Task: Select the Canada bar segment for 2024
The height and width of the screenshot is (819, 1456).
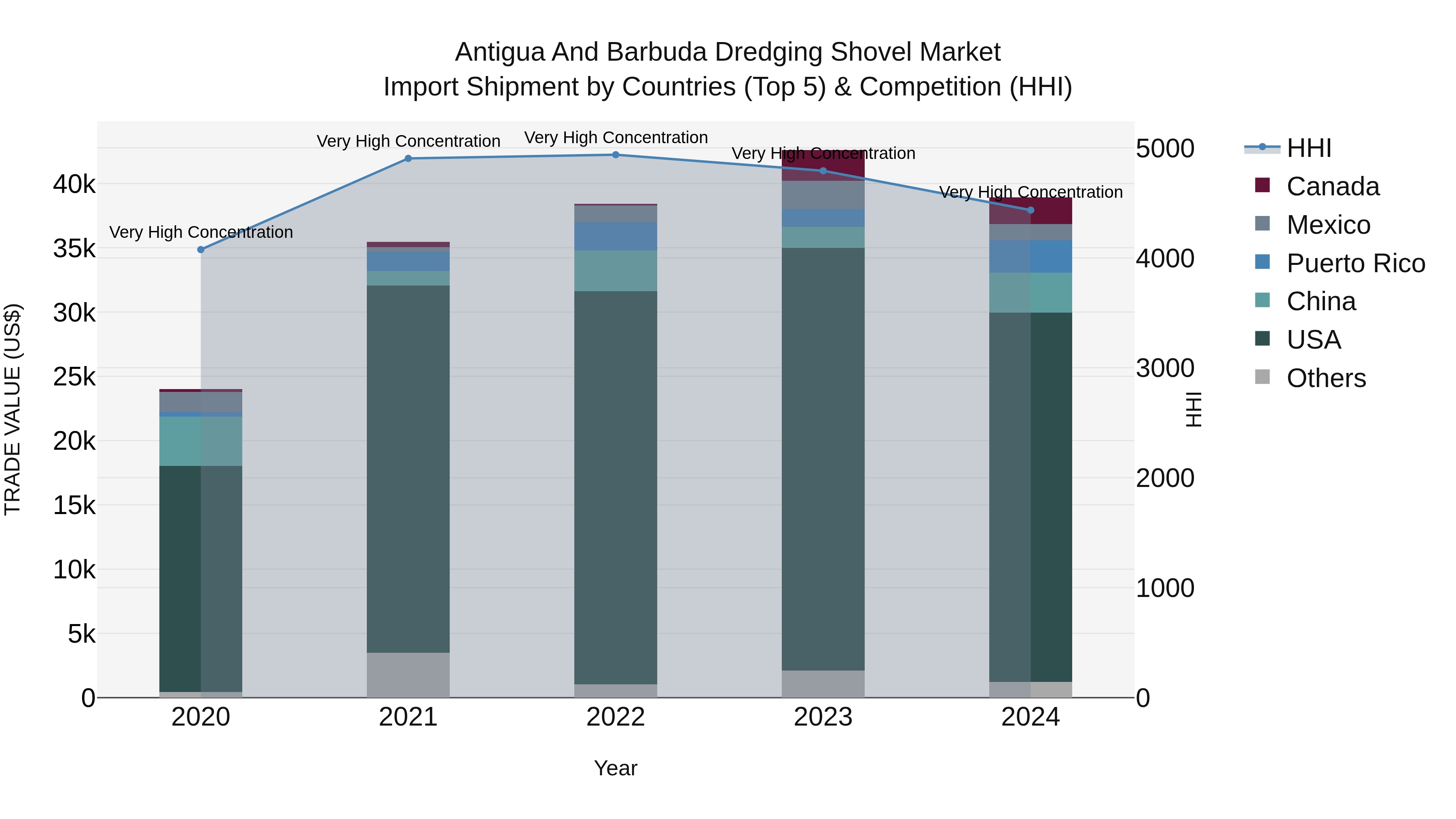Action: tap(1031, 211)
